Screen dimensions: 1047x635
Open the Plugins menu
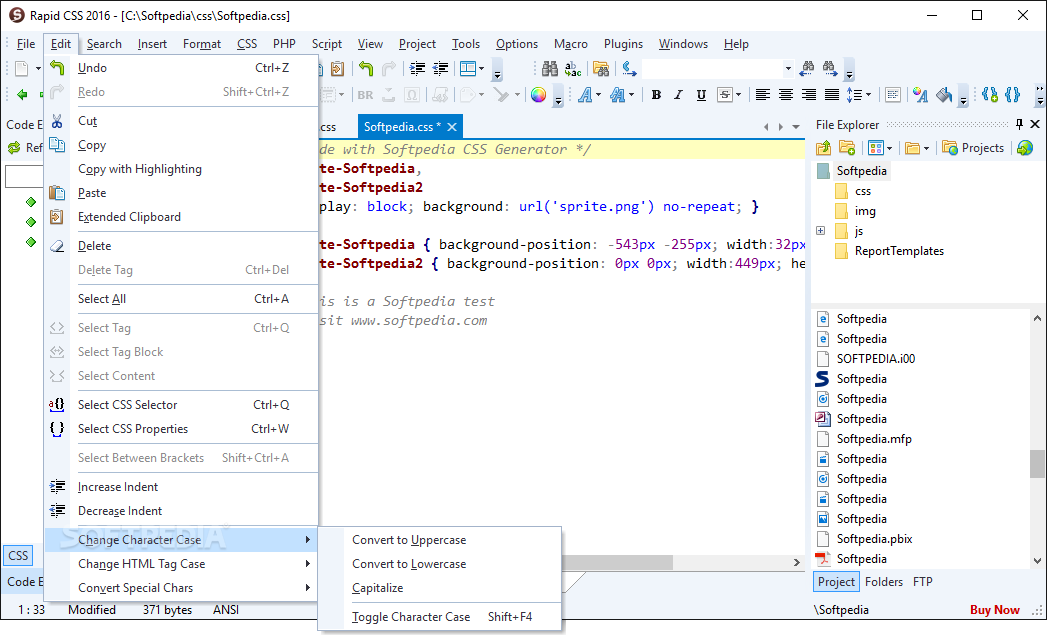[x=623, y=44]
